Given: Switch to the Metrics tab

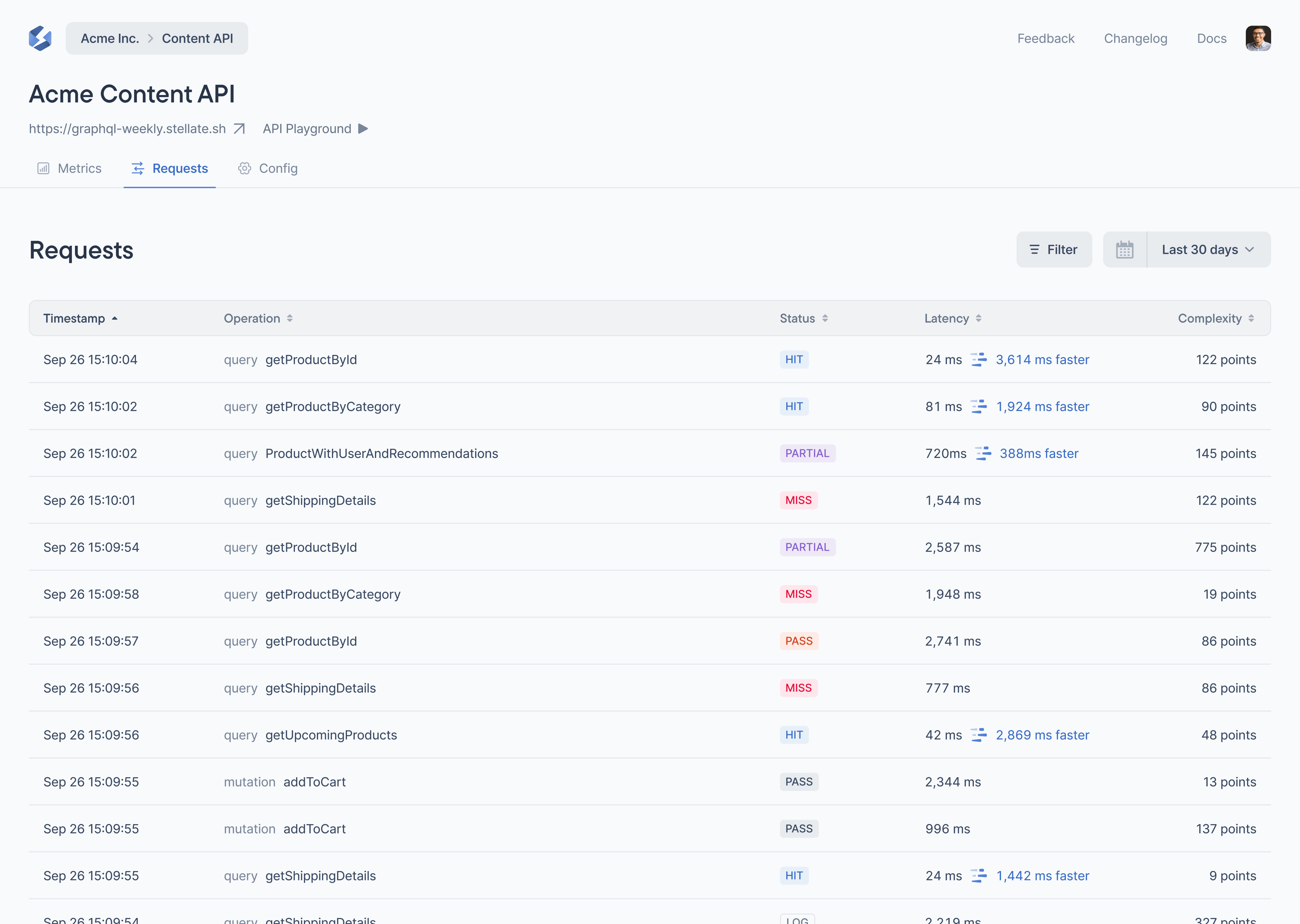Looking at the screenshot, I should click(70, 168).
